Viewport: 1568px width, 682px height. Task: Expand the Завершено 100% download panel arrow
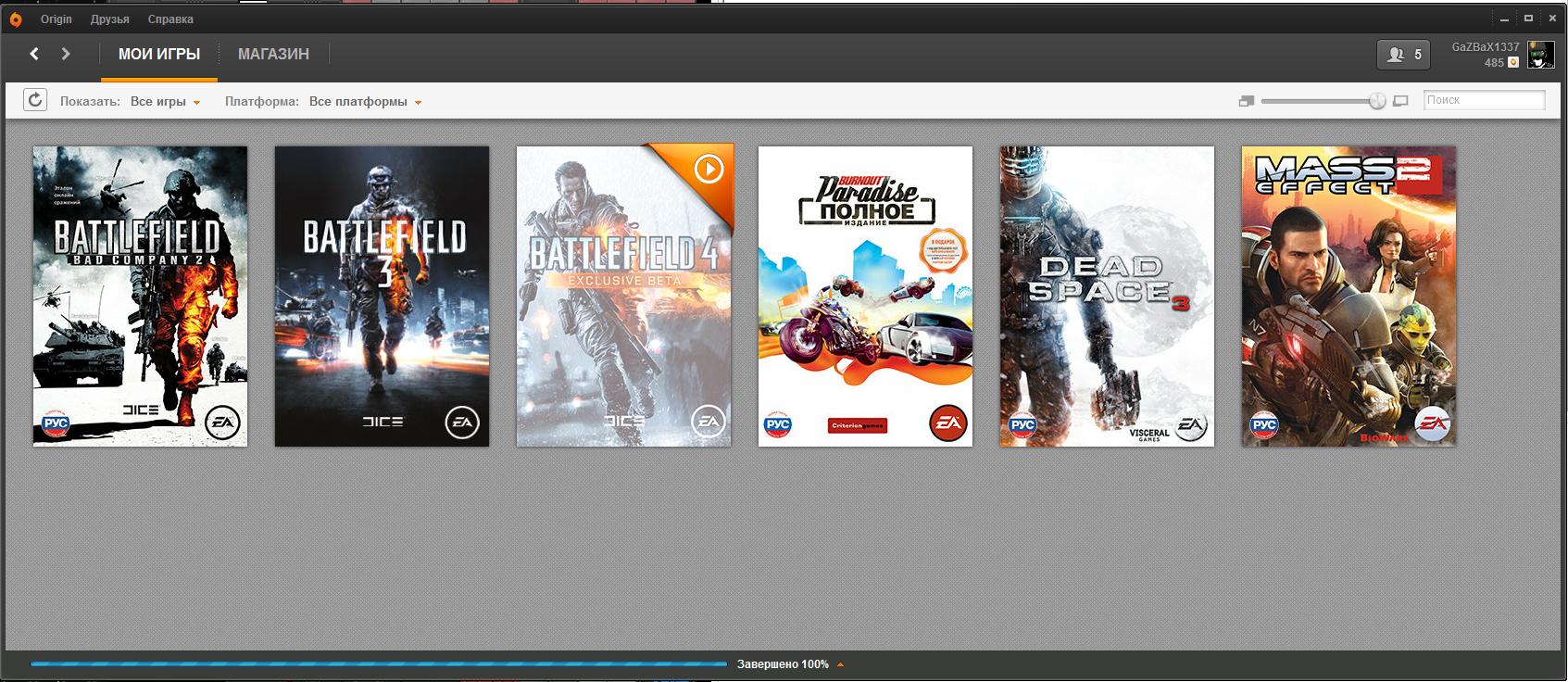coord(840,664)
